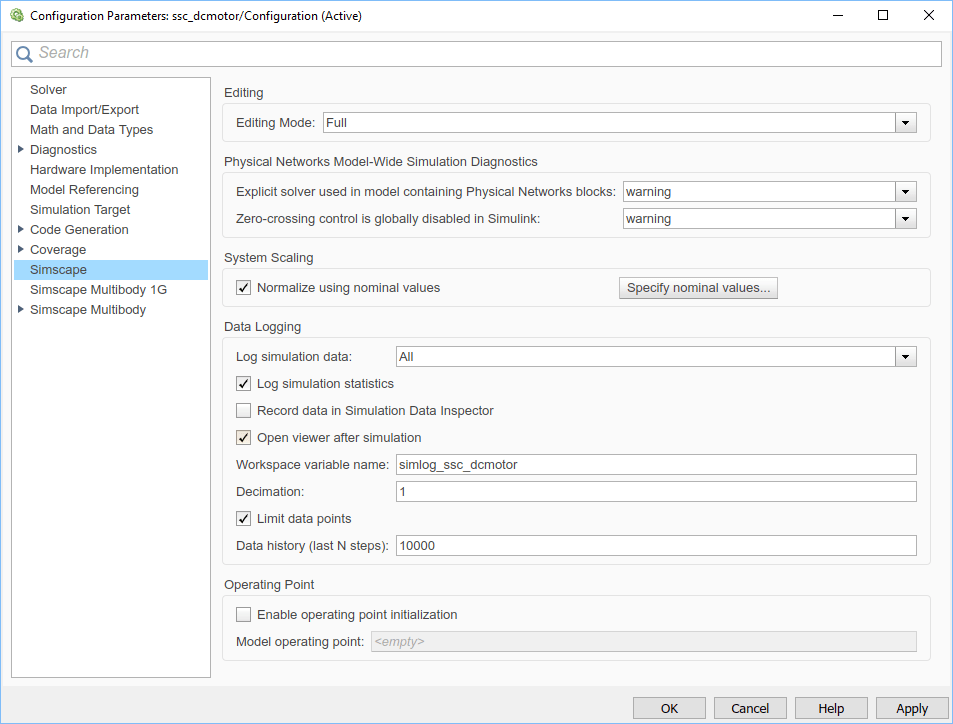Open the Simscape Multibody 1G pane
953x724 pixels.
click(98, 290)
